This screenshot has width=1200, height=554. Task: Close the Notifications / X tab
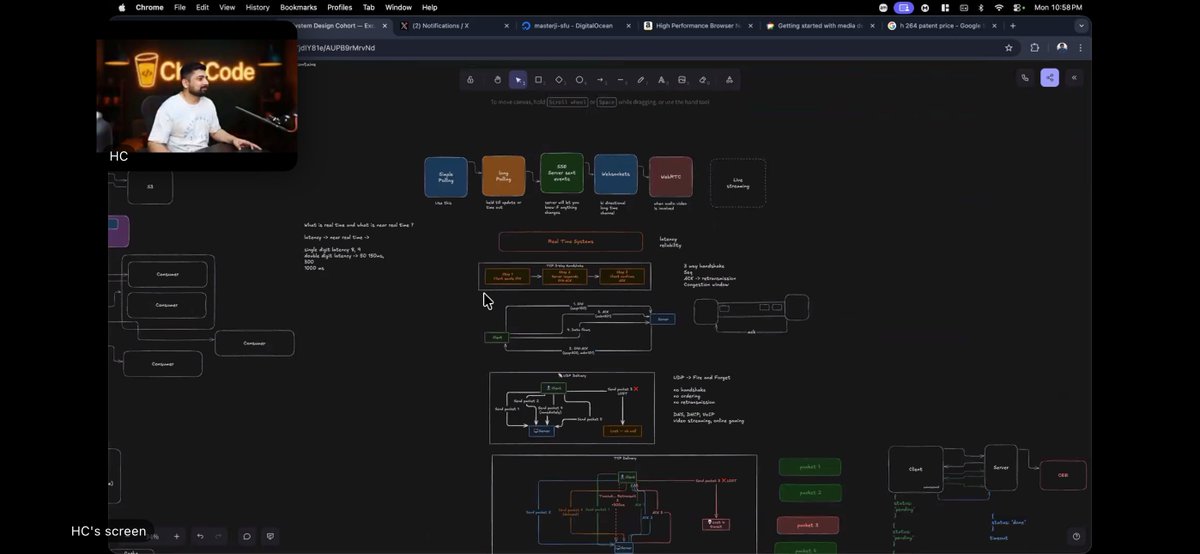[x=506, y=26]
